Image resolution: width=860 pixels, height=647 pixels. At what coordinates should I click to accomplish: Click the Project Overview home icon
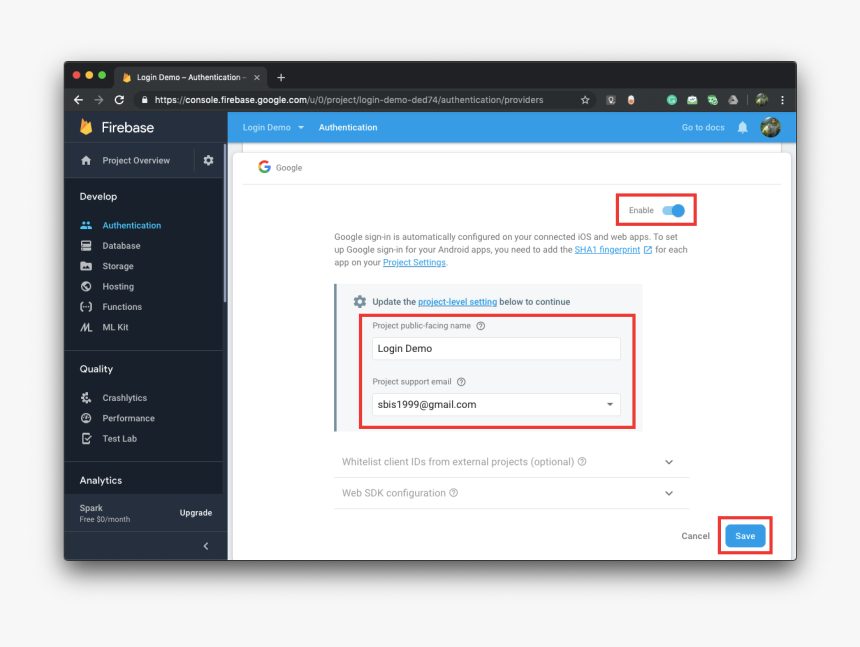(86, 160)
